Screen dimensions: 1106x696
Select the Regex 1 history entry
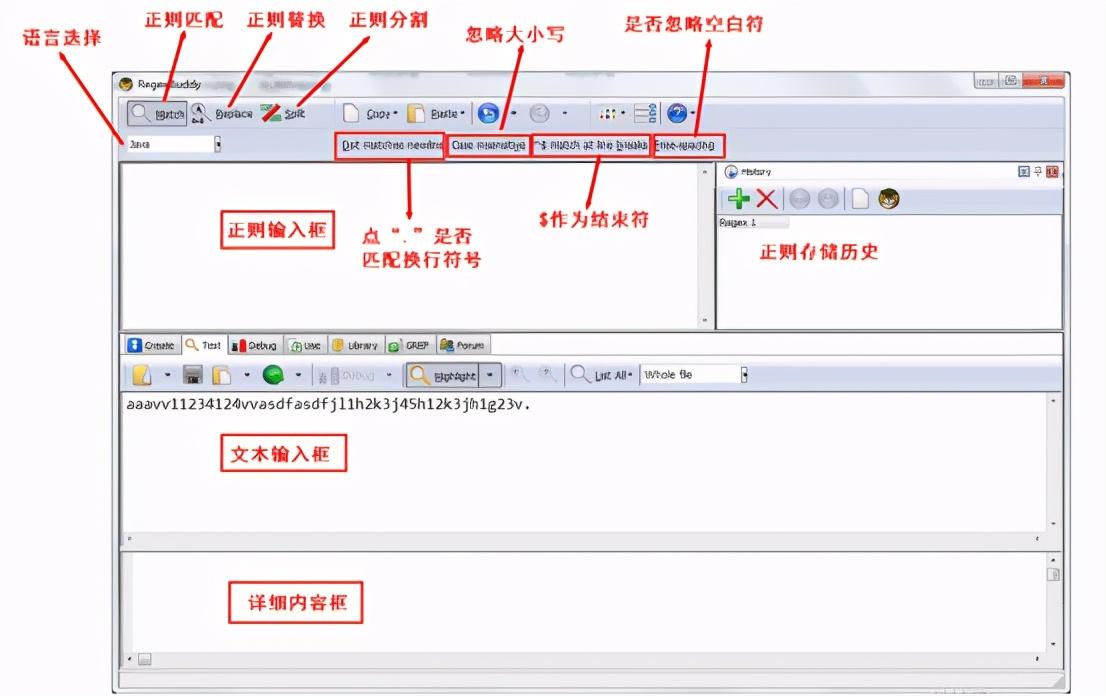(753, 222)
